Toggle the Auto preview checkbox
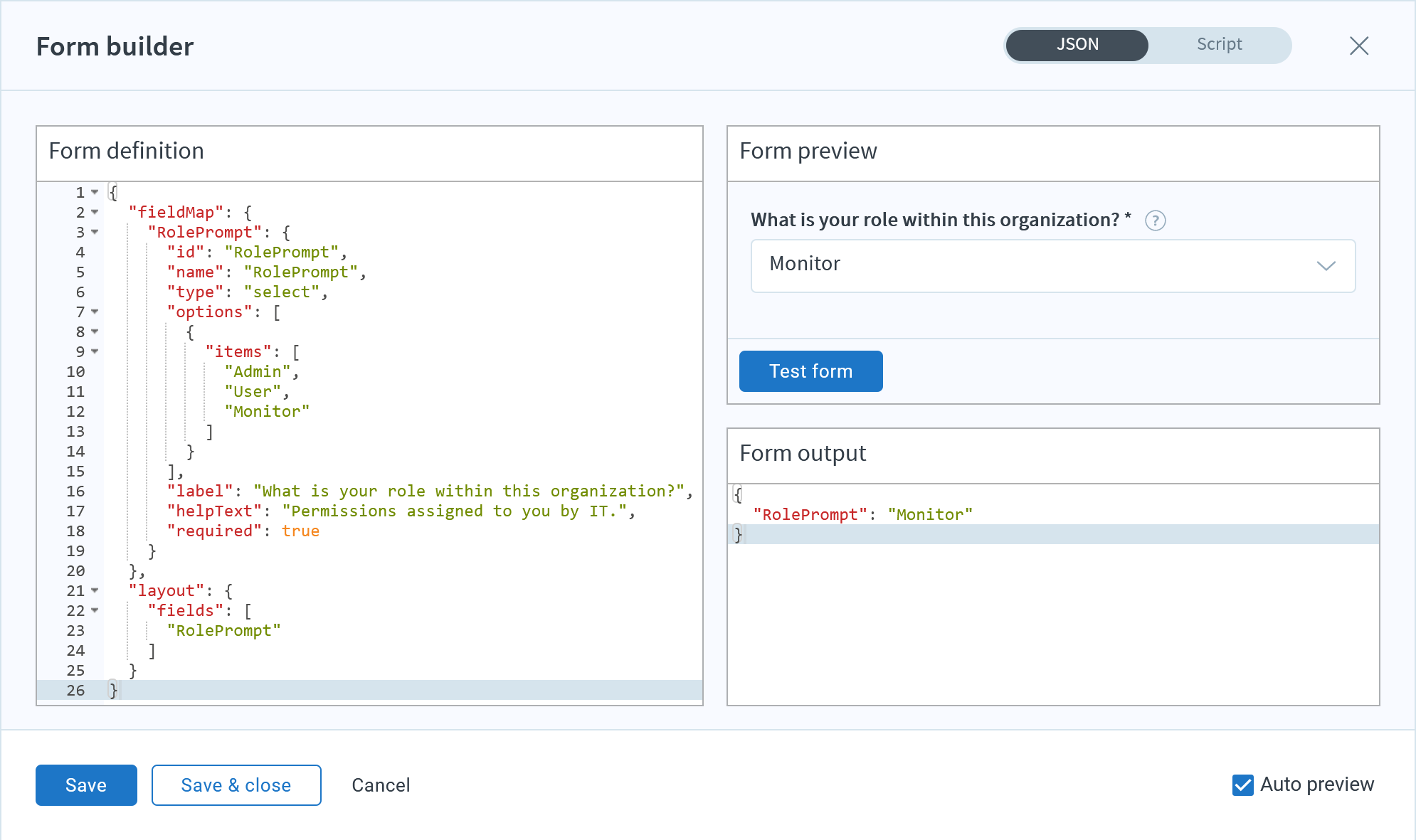 tap(1242, 785)
